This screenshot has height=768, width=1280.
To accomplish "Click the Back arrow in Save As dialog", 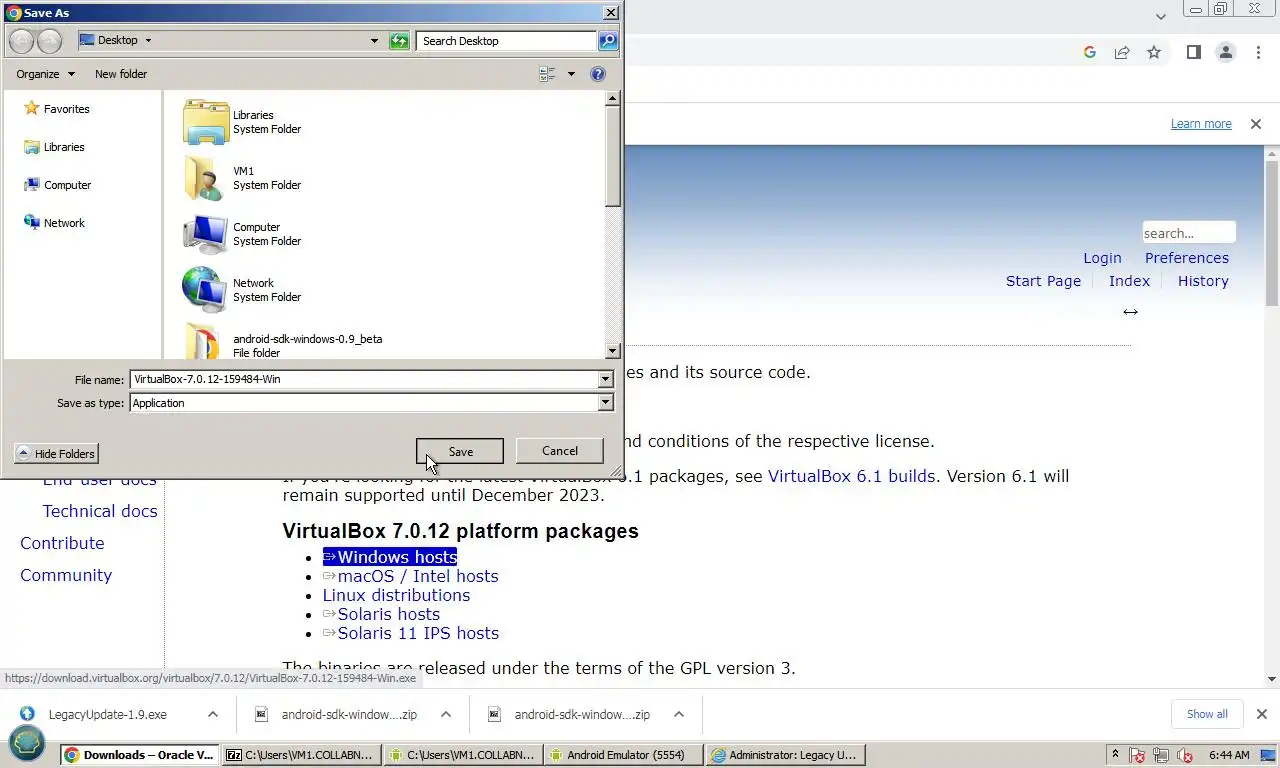I will coord(21,41).
